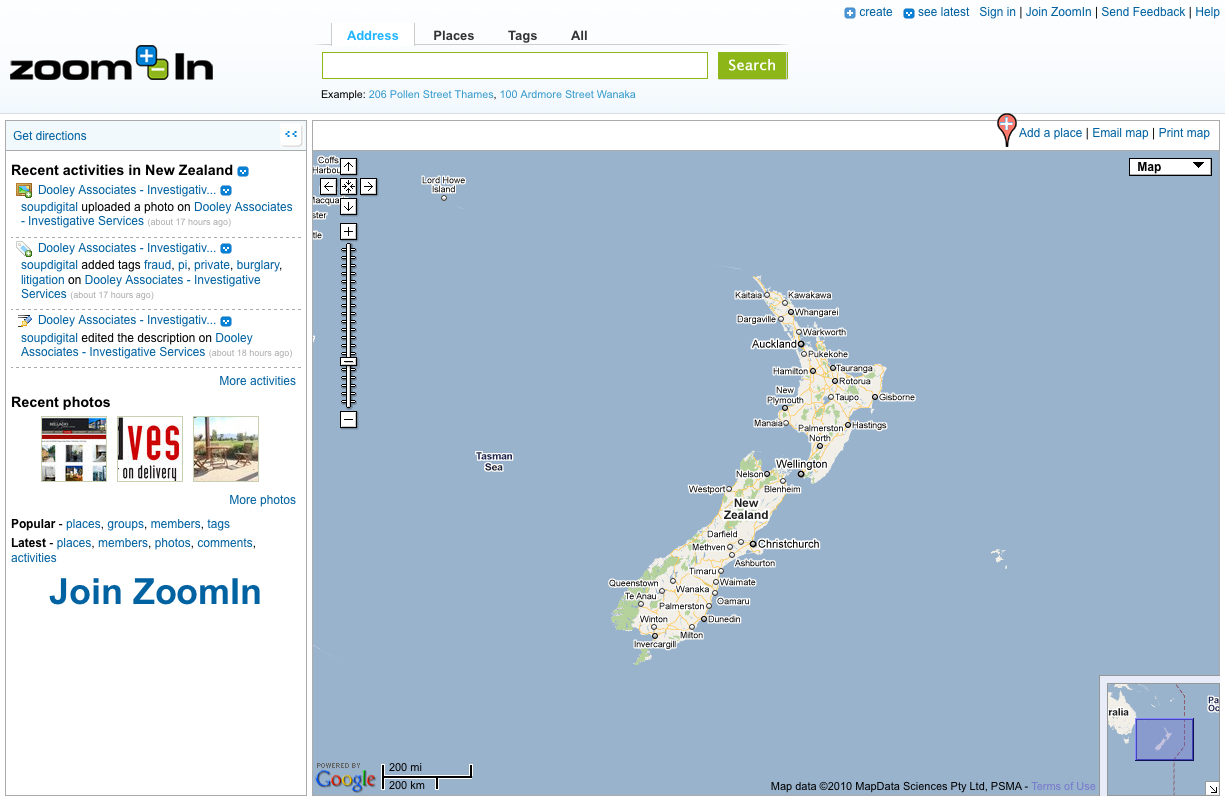Image resolution: width=1225 pixels, height=804 pixels.
Task: Zoom out with the map minus button
Action: pos(348,419)
